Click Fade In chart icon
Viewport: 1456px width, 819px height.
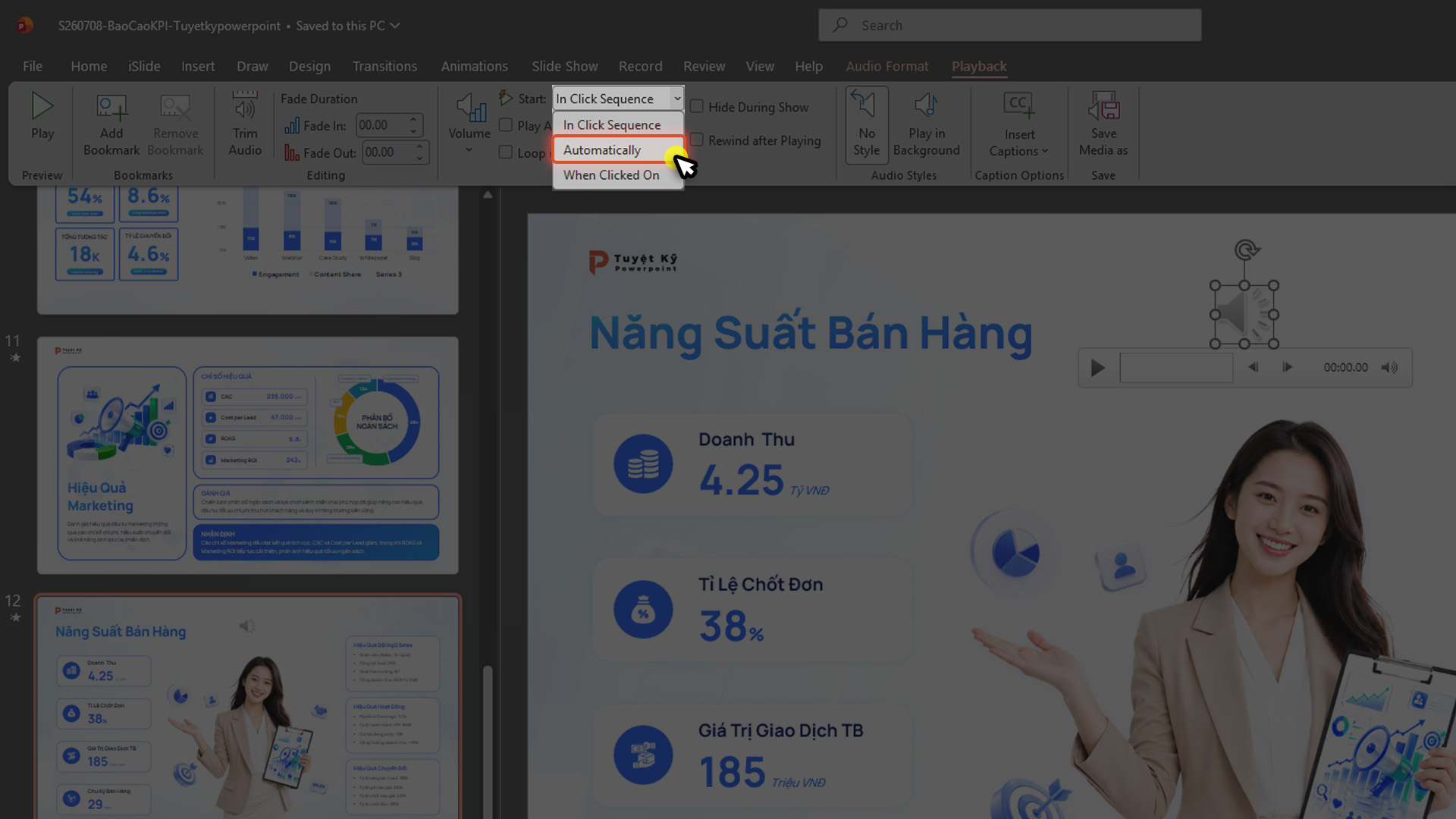pyautogui.click(x=292, y=126)
